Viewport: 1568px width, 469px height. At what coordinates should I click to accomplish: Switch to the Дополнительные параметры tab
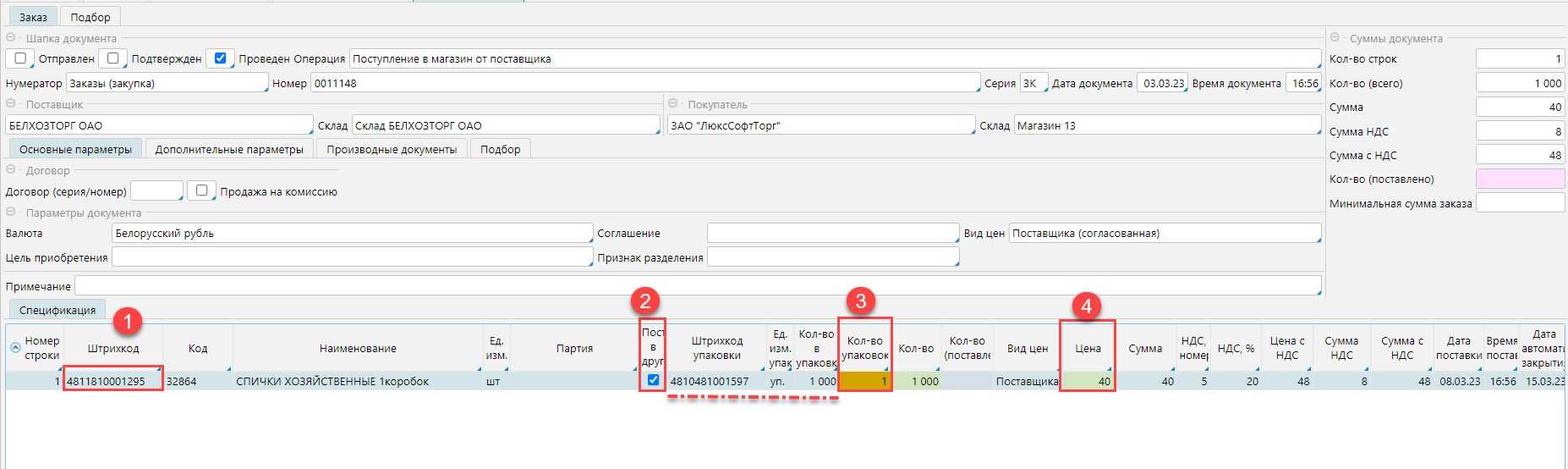[x=229, y=149]
